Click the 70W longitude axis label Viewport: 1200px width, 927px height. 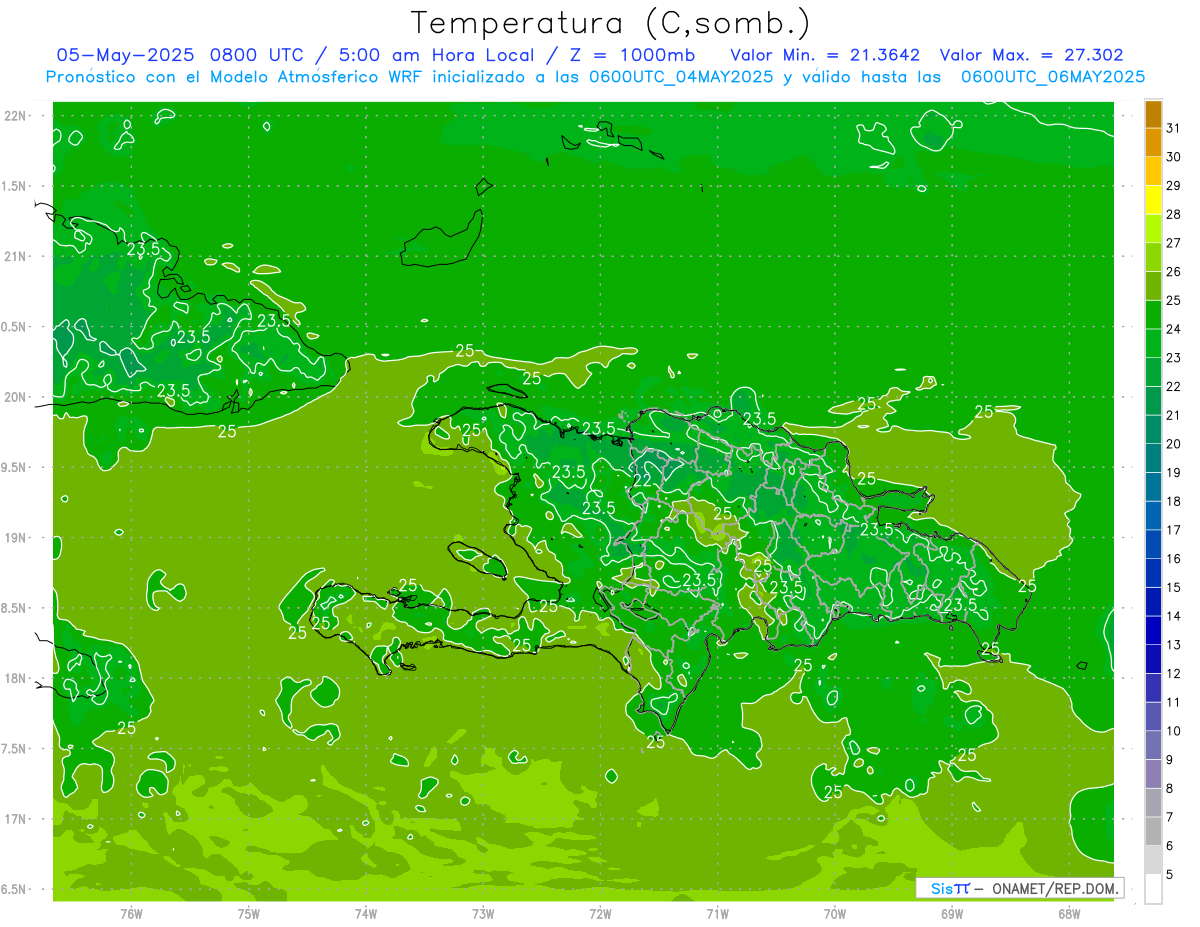click(835, 913)
